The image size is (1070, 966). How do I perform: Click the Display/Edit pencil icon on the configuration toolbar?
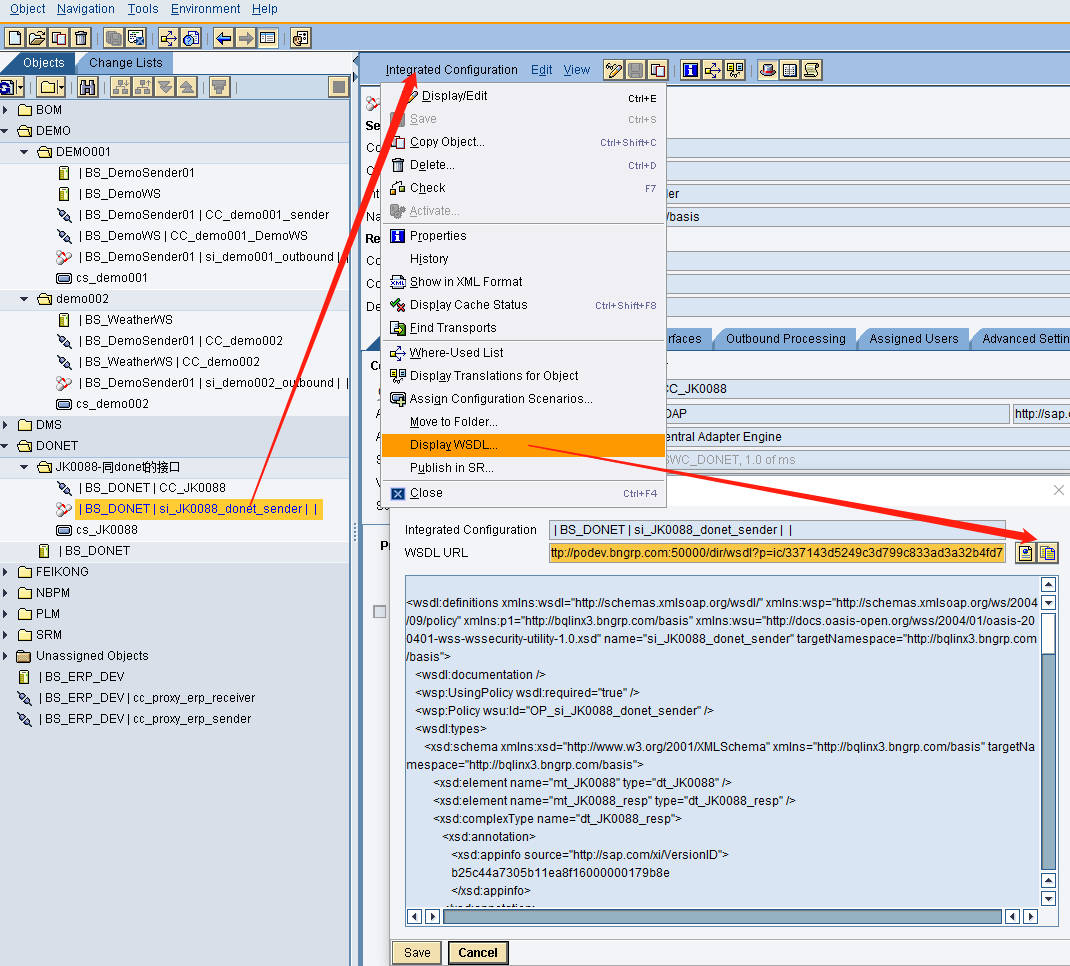pos(613,70)
